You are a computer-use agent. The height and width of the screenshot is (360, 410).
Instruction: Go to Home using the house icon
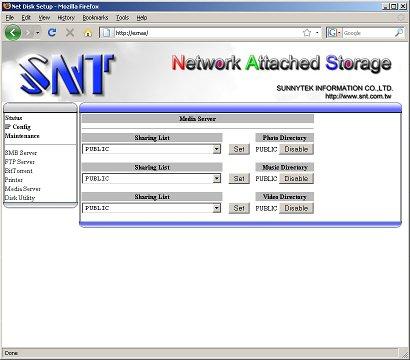88,33
